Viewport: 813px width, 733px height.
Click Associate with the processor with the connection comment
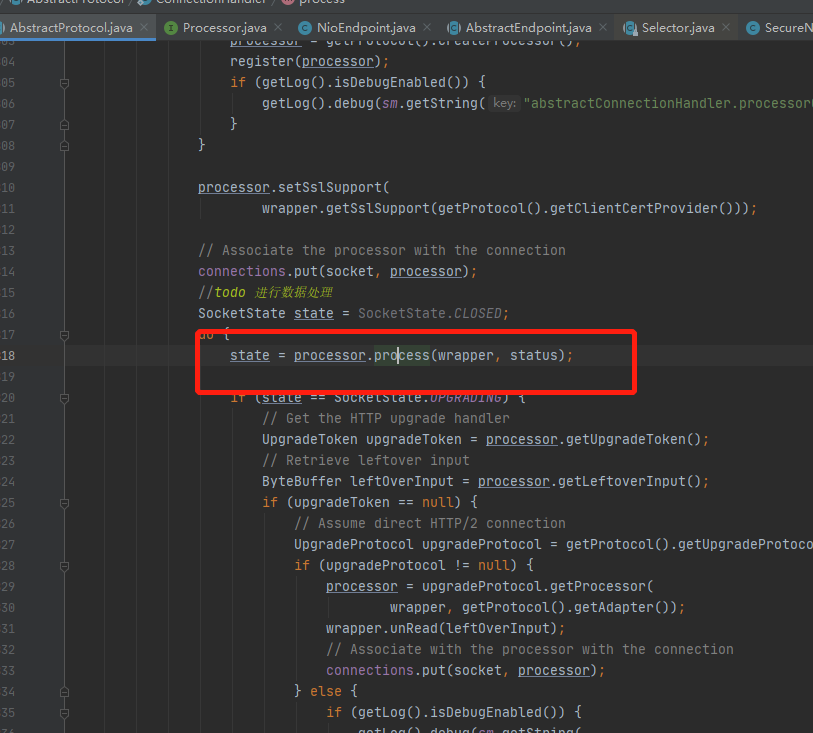(529, 649)
